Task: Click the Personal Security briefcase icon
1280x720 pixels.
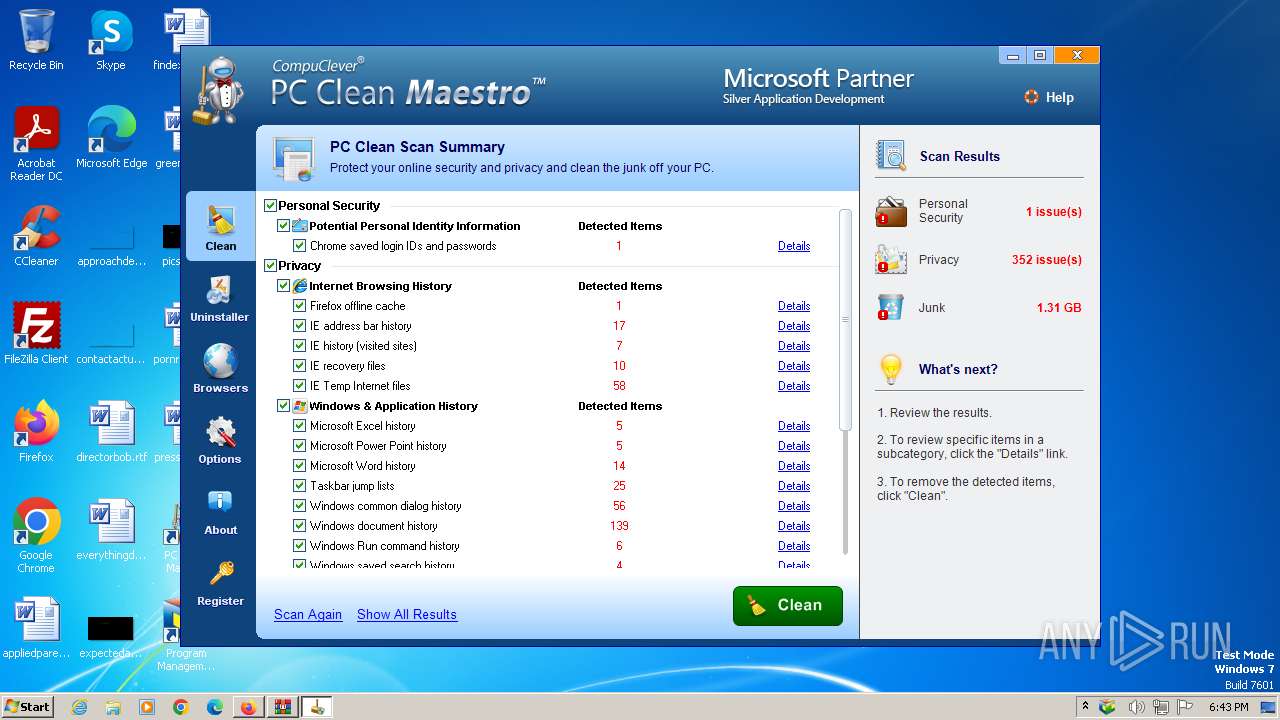Action: click(891, 211)
